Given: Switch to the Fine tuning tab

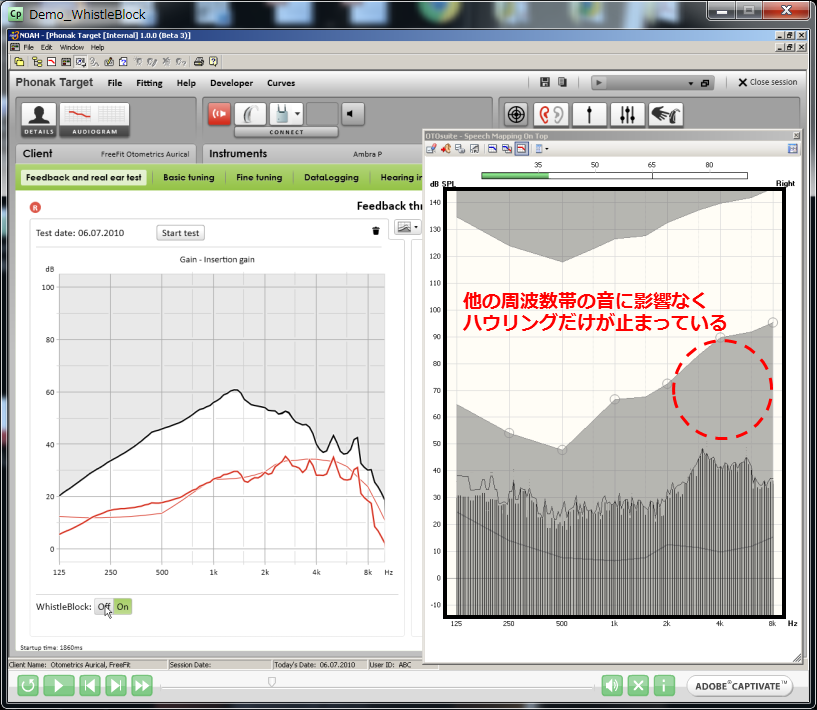Looking at the screenshot, I should click(259, 177).
